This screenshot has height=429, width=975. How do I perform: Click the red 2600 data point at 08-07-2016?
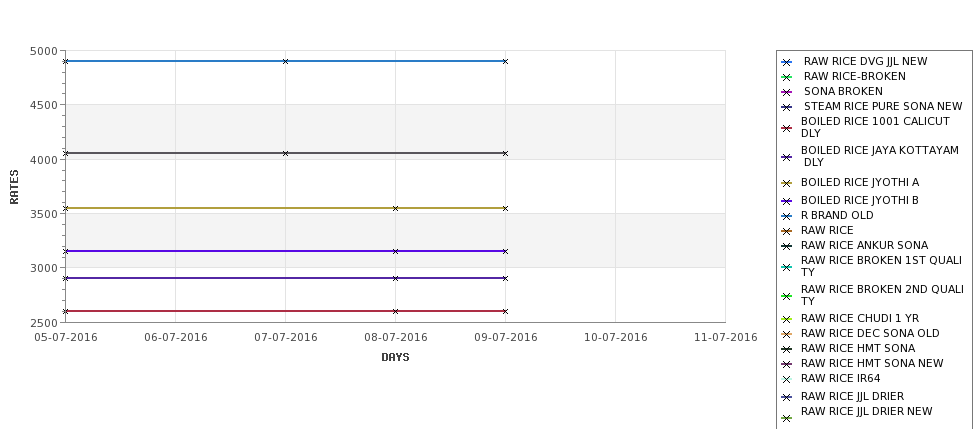[x=395, y=311]
